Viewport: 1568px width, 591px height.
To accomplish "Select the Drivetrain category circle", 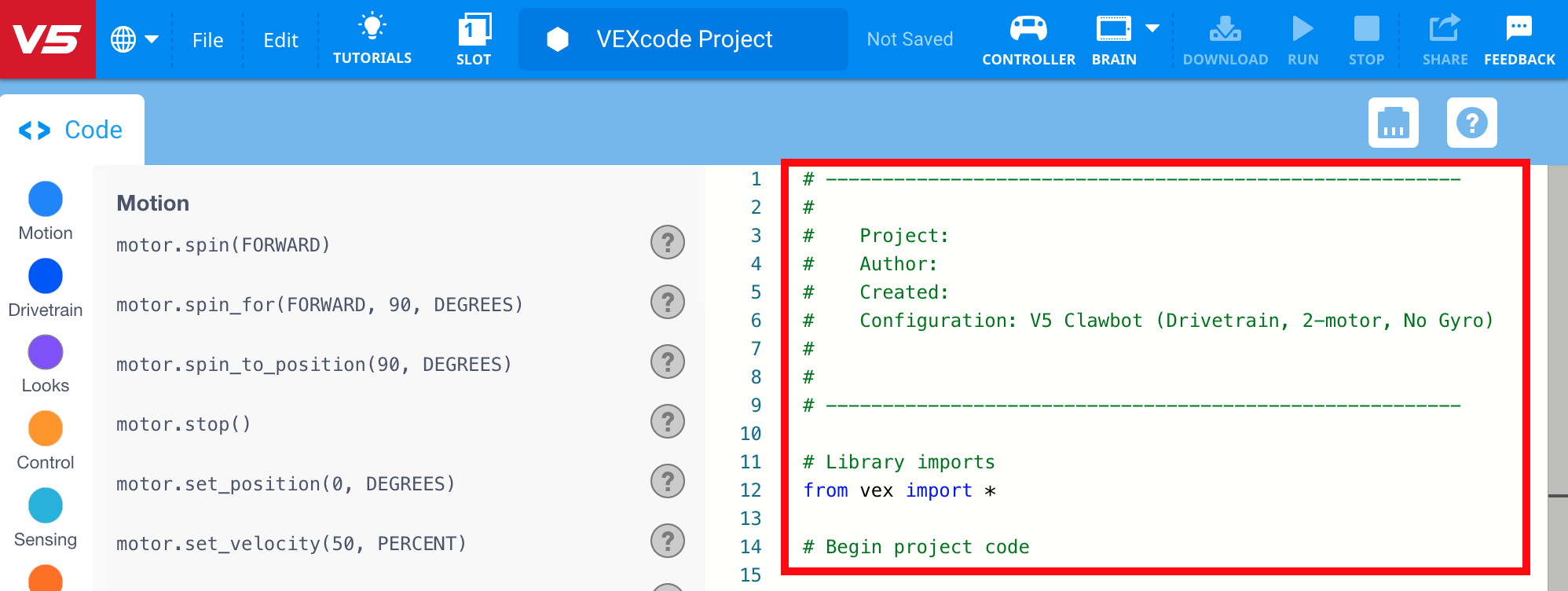I will 46,276.
